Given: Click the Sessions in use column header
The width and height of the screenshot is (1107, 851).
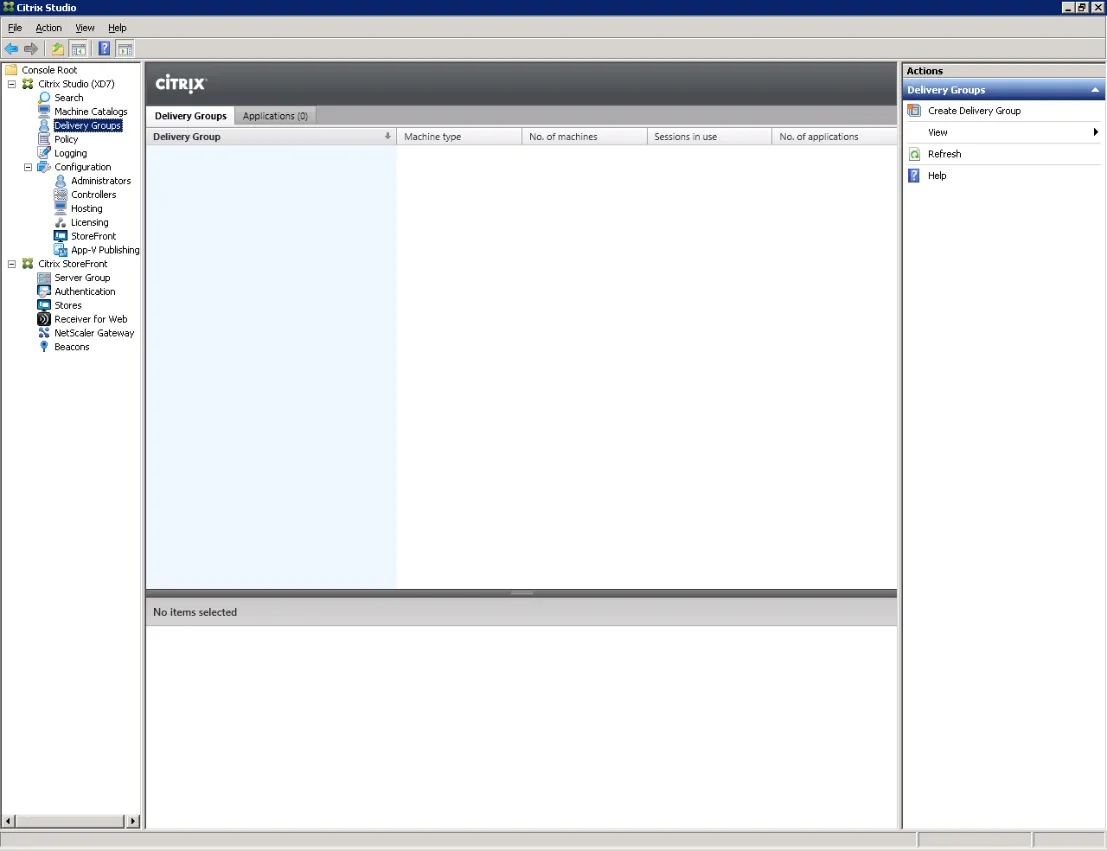Looking at the screenshot, I should tap(710, 136).
